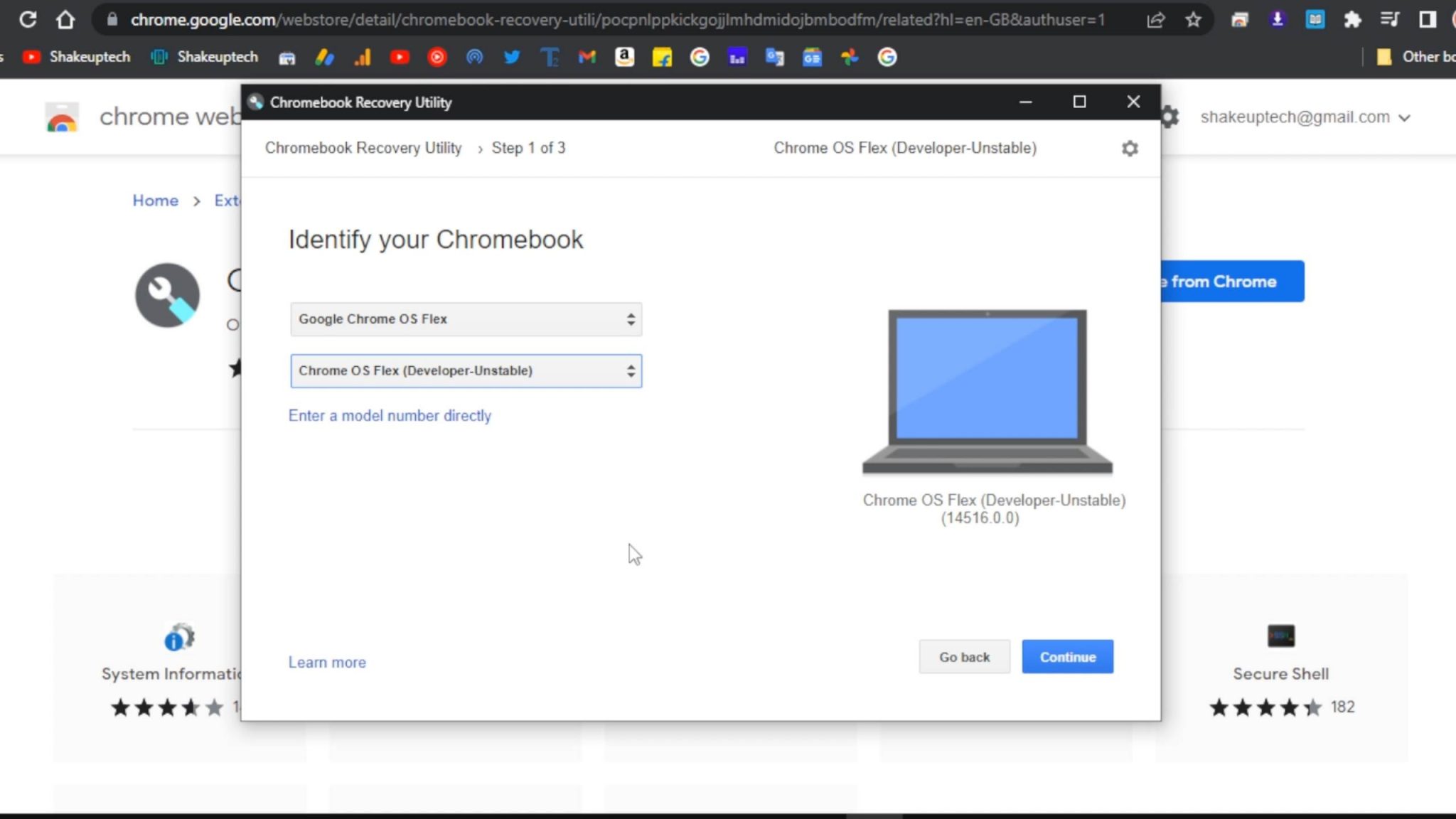Maximize the Chromebook Recovery Utility window

[x=1079, y=102]
